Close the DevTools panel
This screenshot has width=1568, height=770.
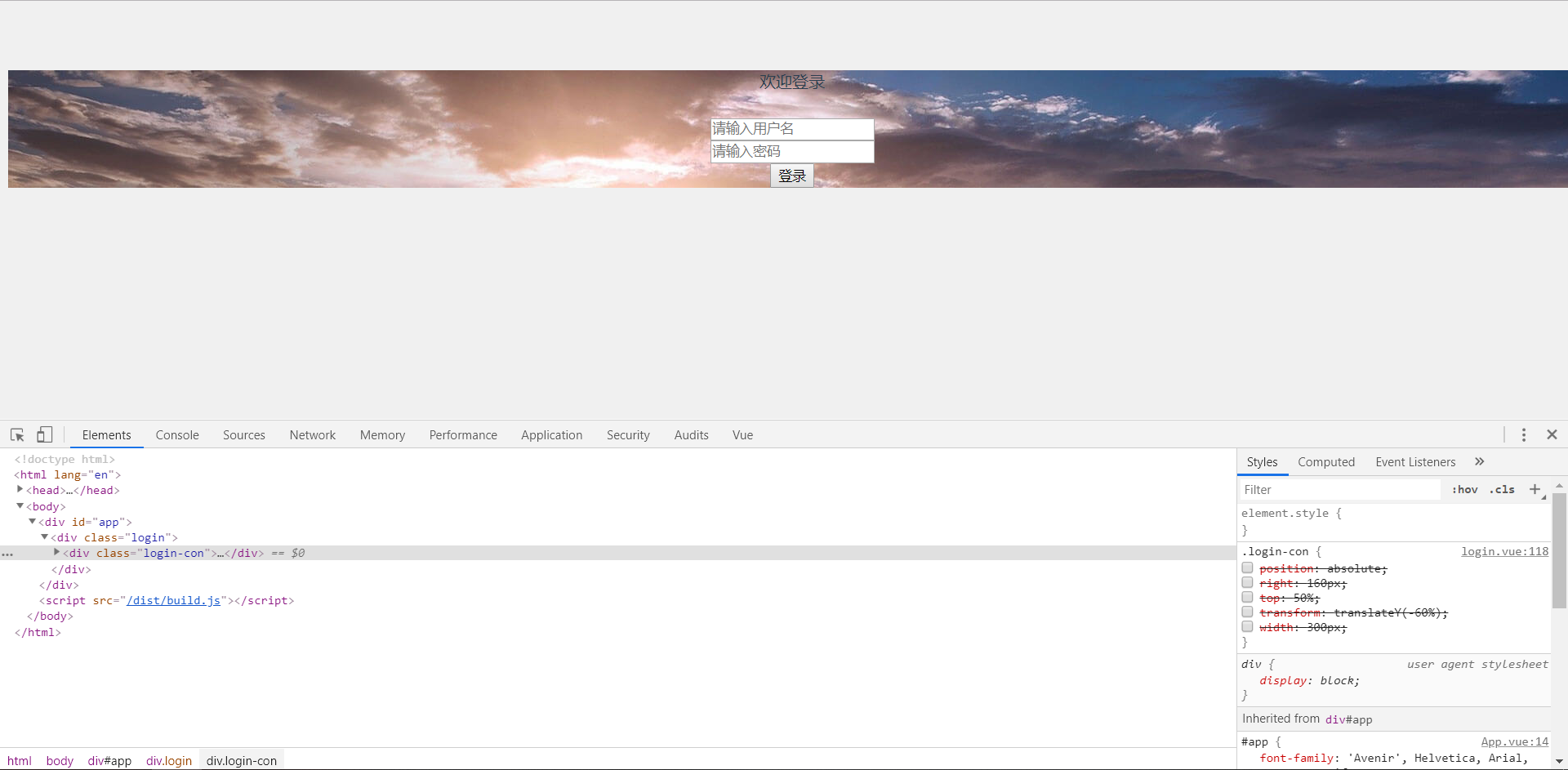(1552, 435)
